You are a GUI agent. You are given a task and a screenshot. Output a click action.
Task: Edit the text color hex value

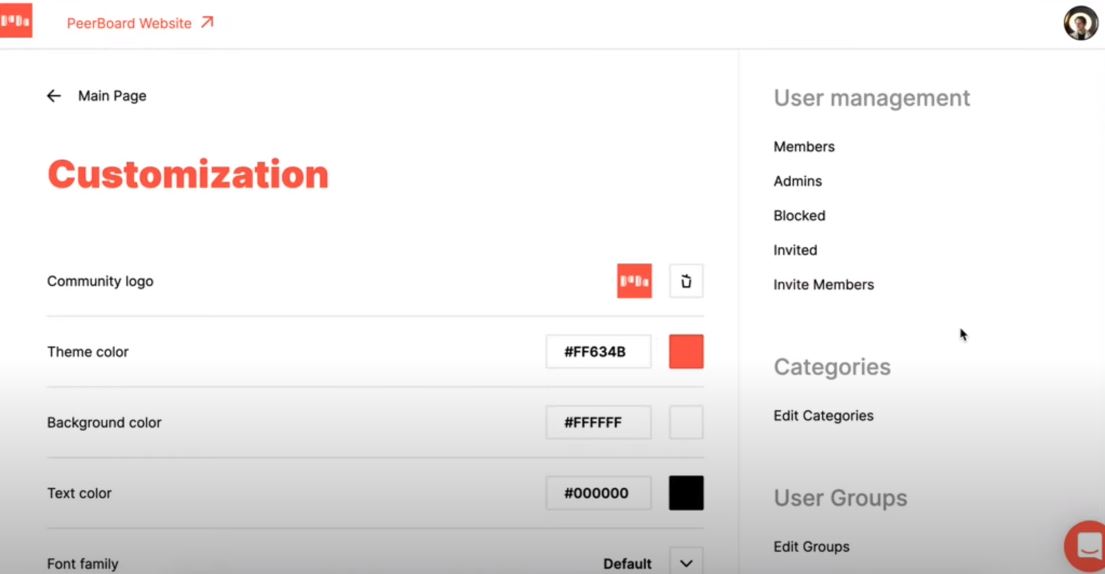tap(598, 493)
